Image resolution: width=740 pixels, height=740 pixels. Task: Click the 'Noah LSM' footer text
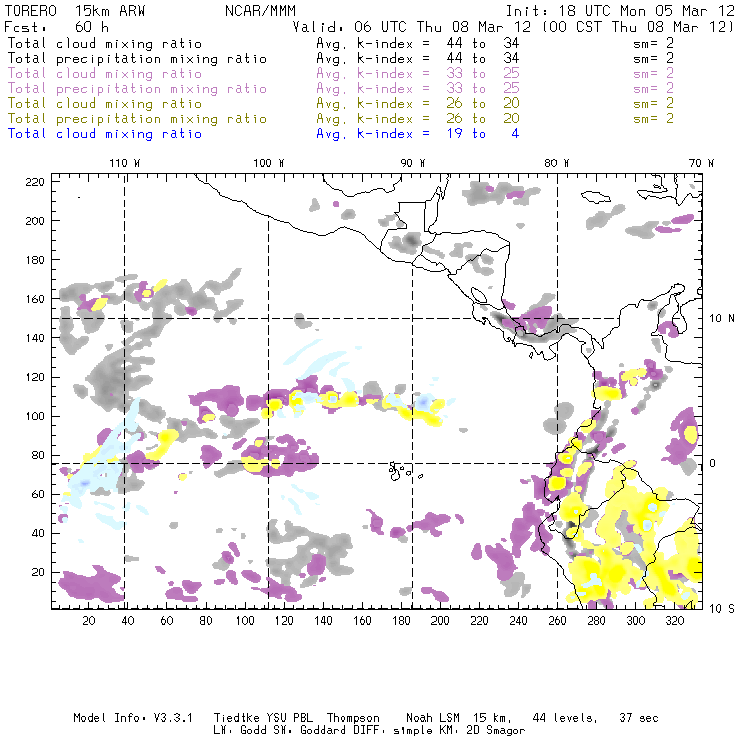(433, 718)
